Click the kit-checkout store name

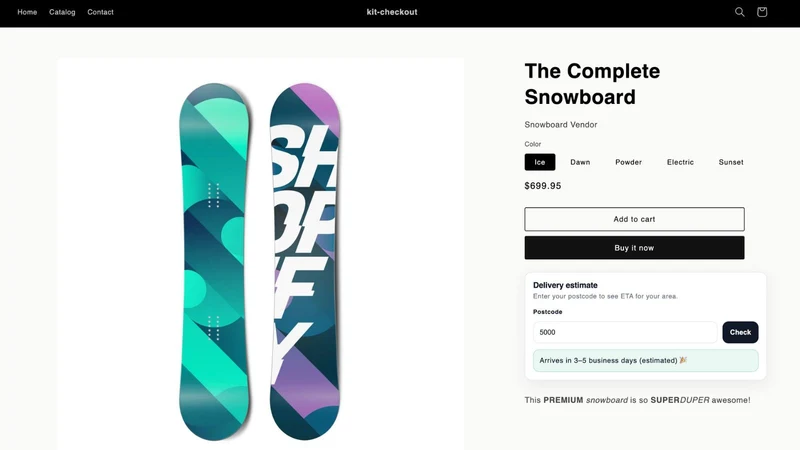pos(392,12)
